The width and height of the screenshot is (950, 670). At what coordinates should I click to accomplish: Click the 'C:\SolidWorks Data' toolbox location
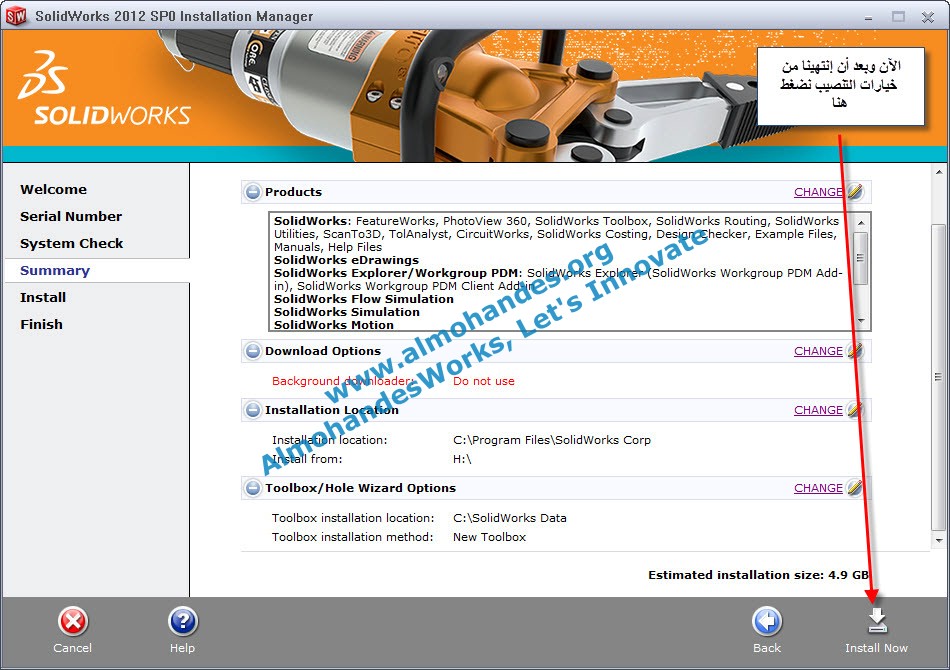point(510,518)
